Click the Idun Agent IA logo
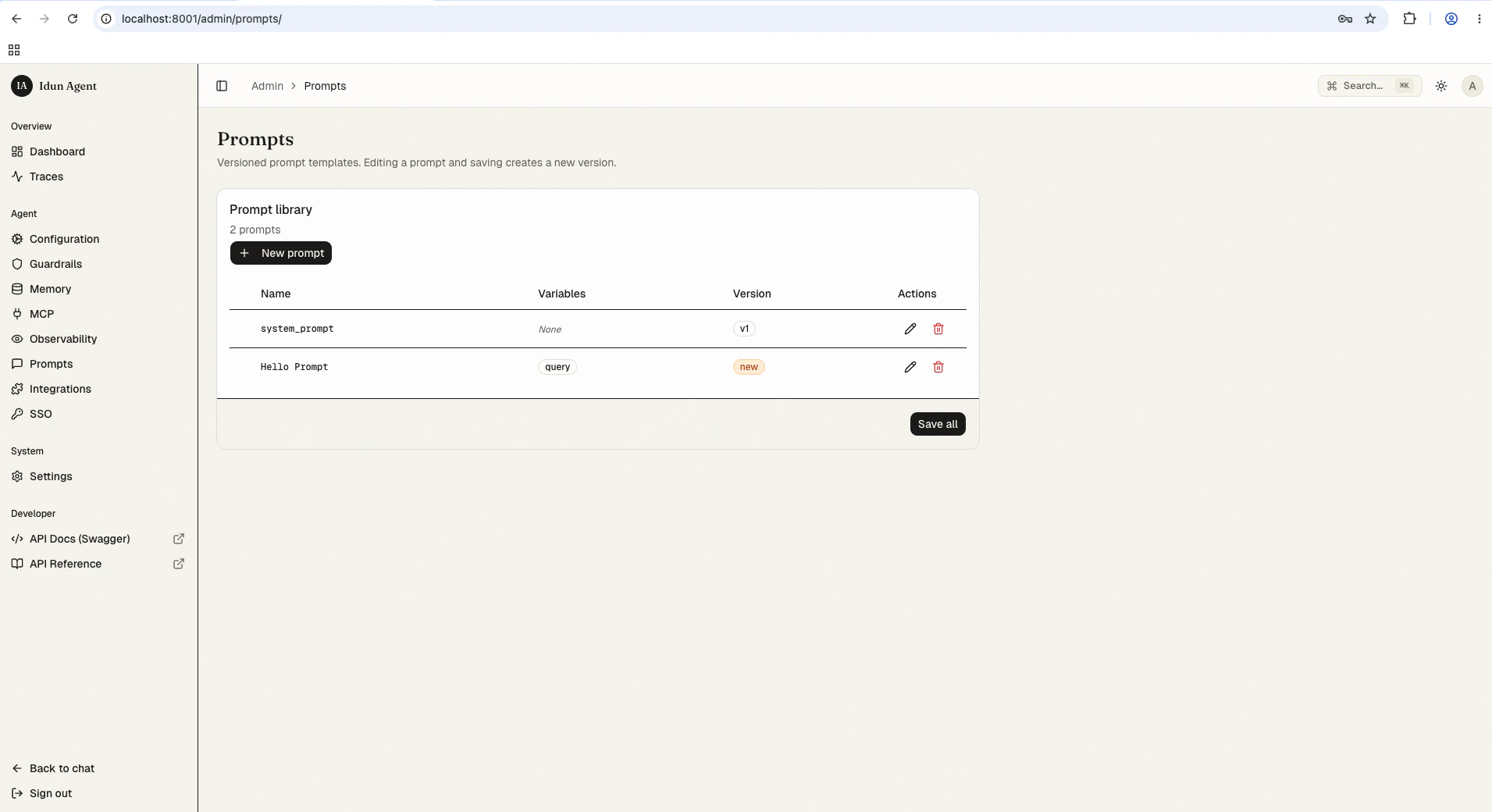The height and width of the screenshot is (812, 1492). click(22, 86)
